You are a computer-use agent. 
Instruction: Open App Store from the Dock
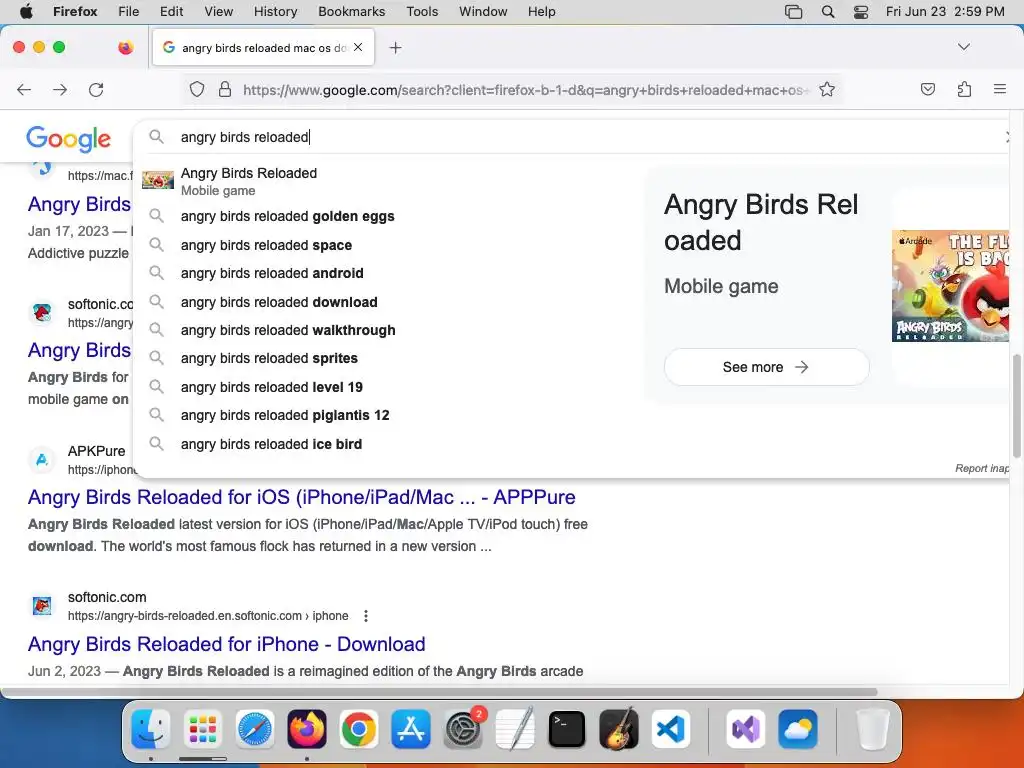[x=410, y=729]
